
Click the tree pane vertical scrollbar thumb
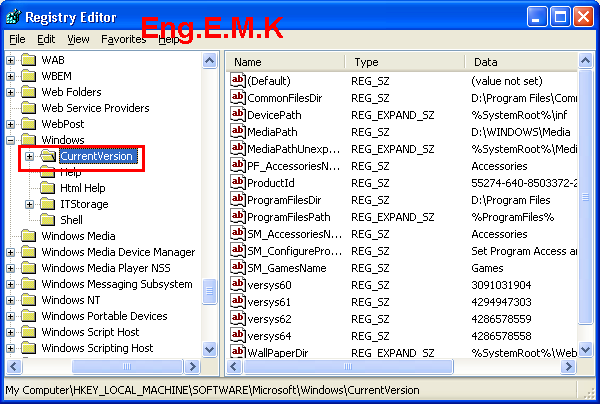pyautogui.click(x=210, y=292)
